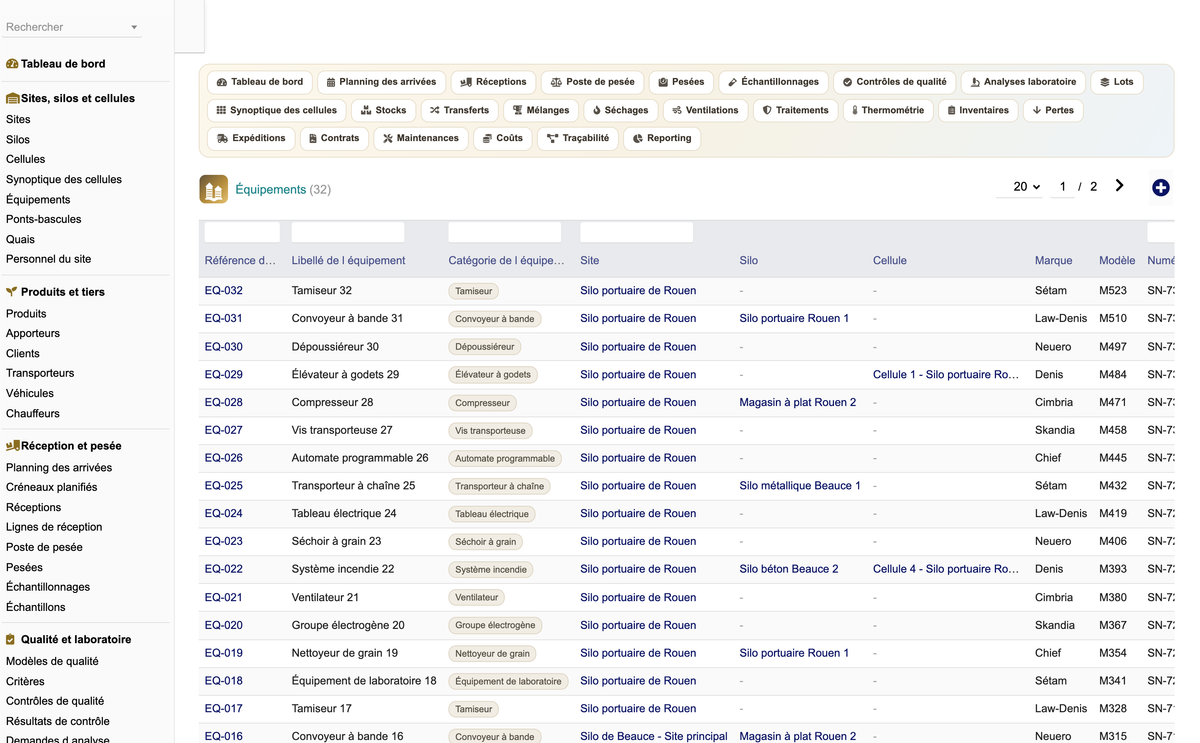Viewport: 1200px width, 743px height.
Task: Click the Équipements module icon
Action: click(214, 189)
